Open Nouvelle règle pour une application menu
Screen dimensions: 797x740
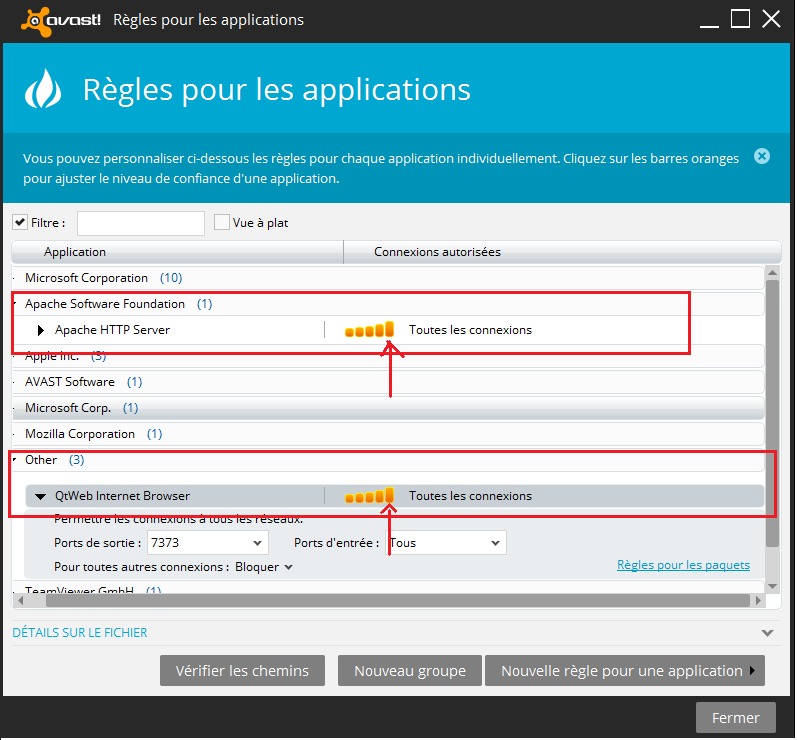[625, 671]
